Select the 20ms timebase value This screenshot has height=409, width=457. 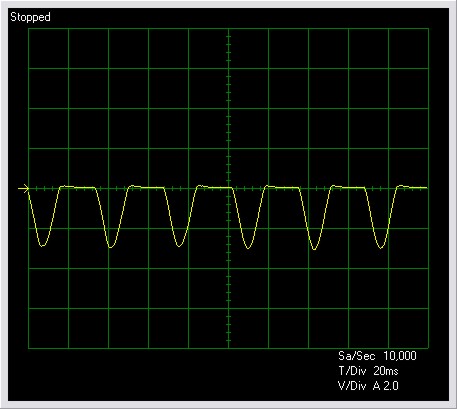(386, 371)
